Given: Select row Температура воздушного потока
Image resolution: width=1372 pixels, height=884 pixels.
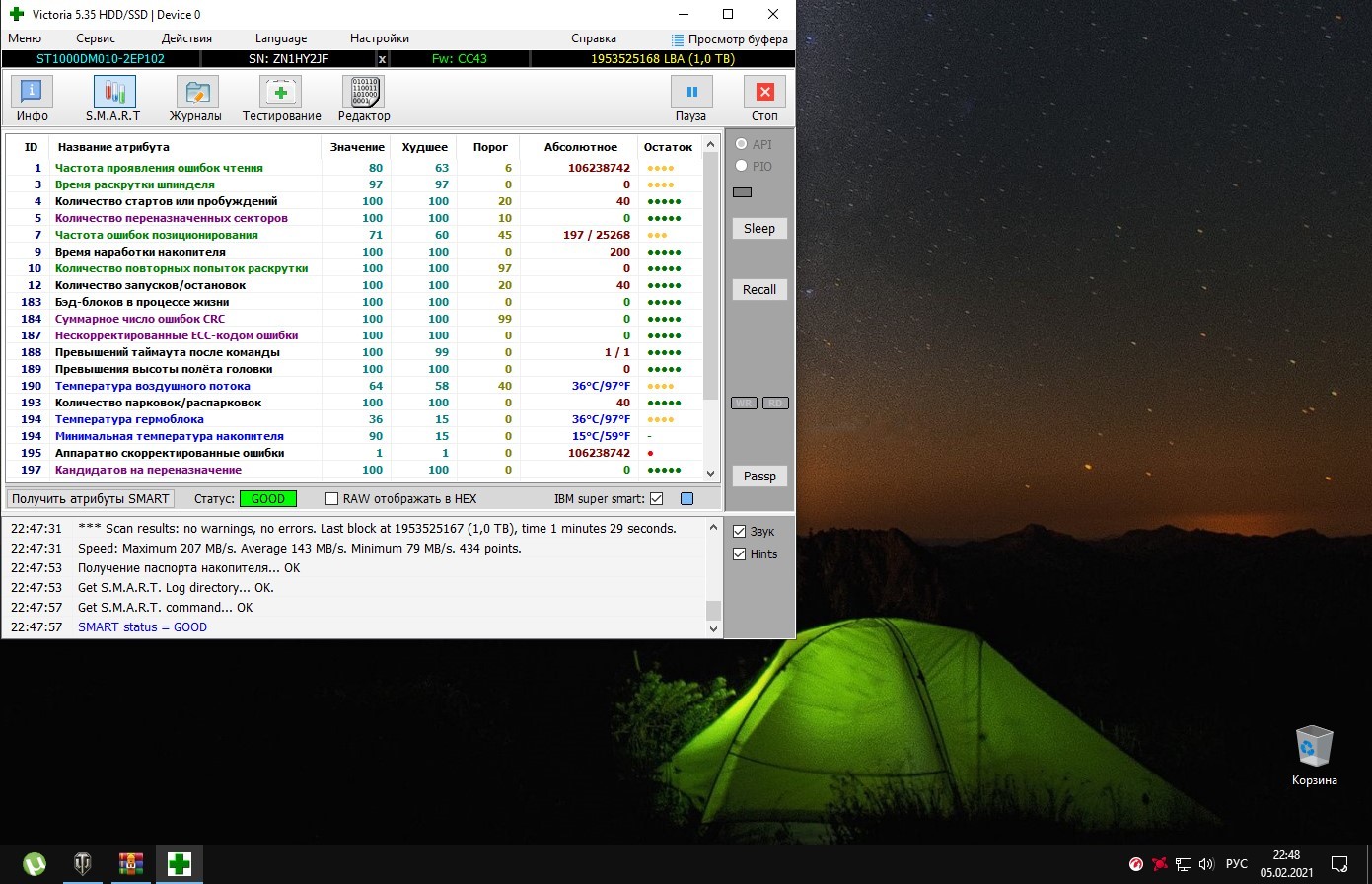Looking at the screenshot, I should (x=355, y=386).
